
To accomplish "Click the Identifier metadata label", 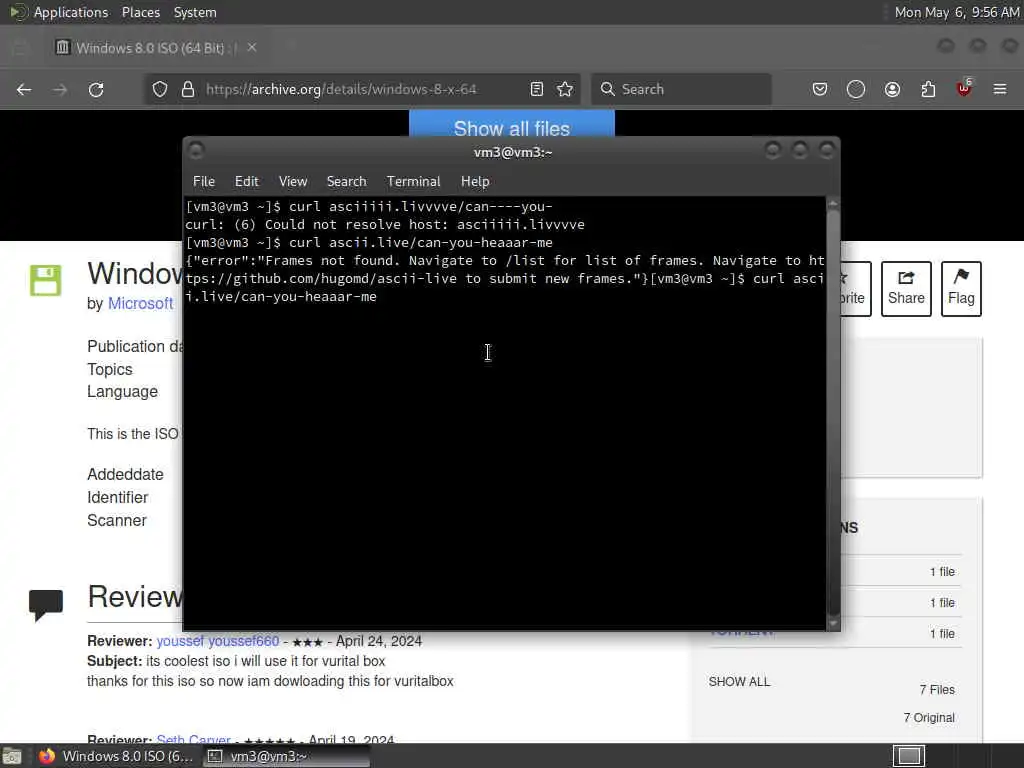I will point(118,498).
